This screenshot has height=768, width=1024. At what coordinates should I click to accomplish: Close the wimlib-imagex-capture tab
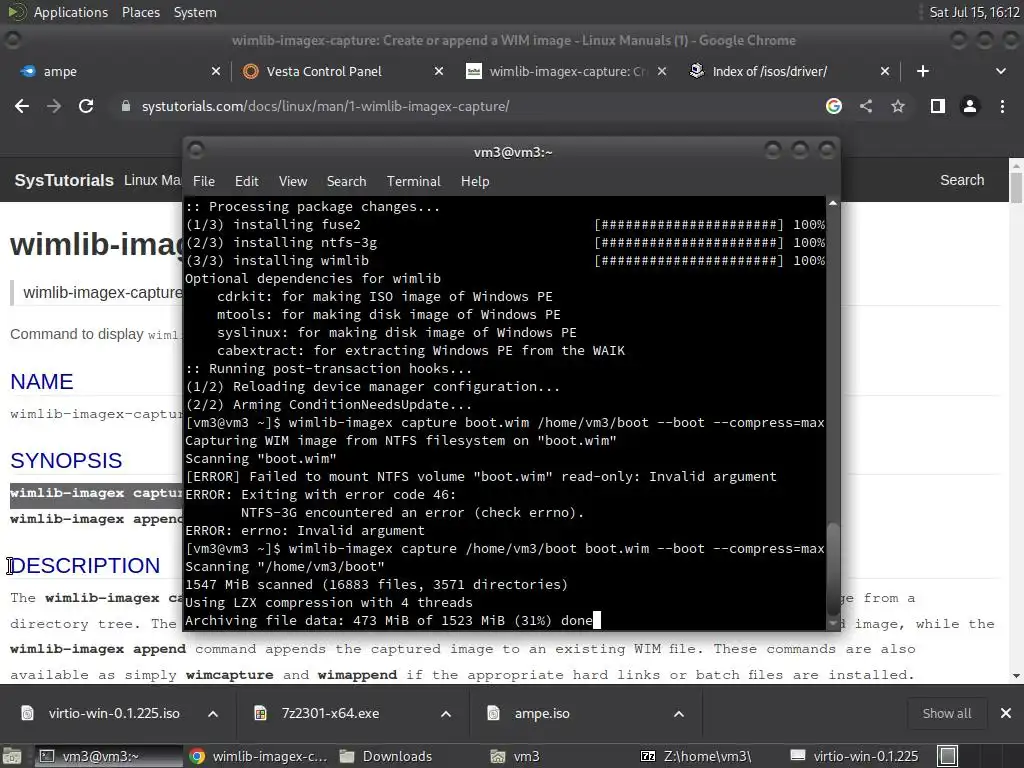(662, 71)
